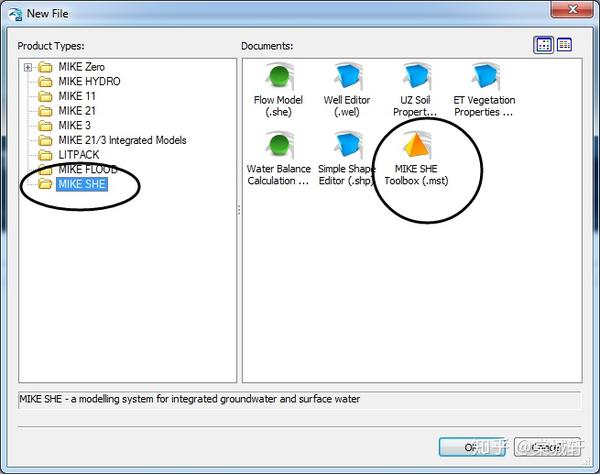Select the Flow Model (.she) document icon
Viewport: 600px width, 474px height.
[x=279, y=90]
